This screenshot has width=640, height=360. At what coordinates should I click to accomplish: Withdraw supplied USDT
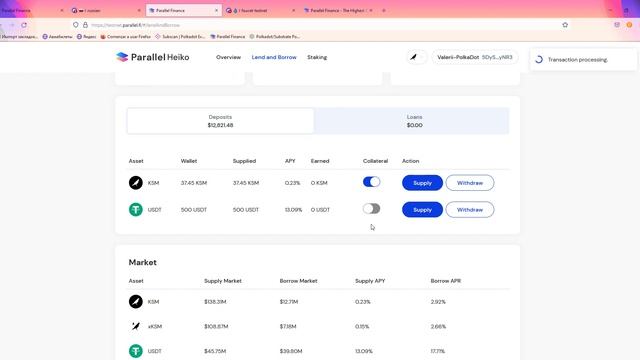click(x=470, y=209)
